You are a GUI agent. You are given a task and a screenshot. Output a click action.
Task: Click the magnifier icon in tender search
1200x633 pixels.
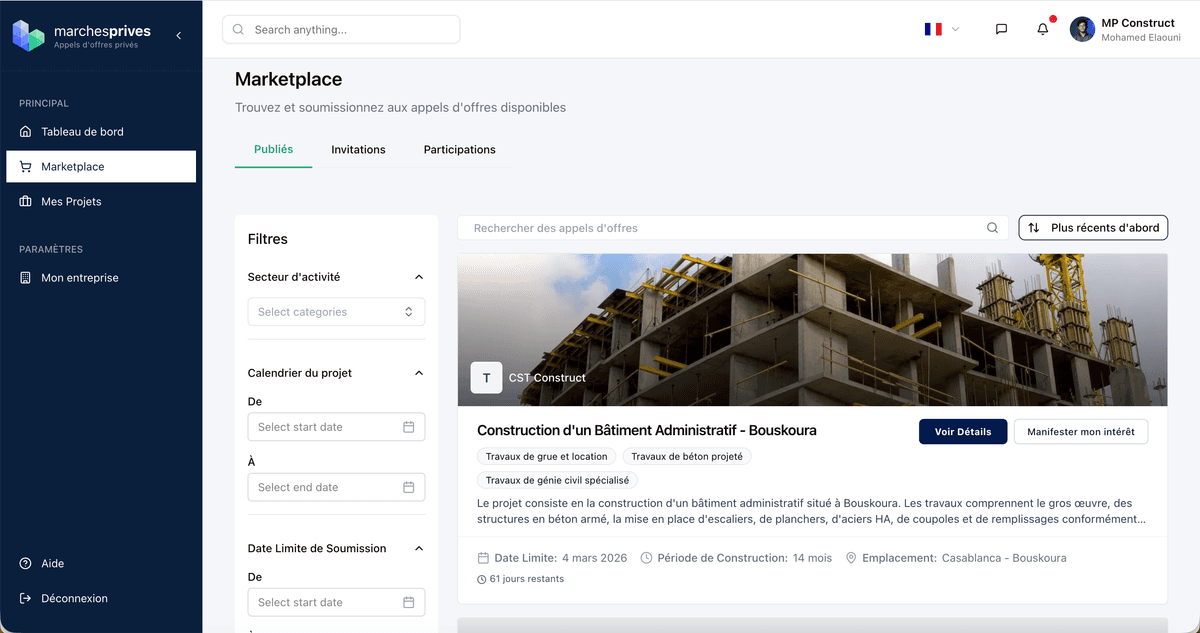992,228
